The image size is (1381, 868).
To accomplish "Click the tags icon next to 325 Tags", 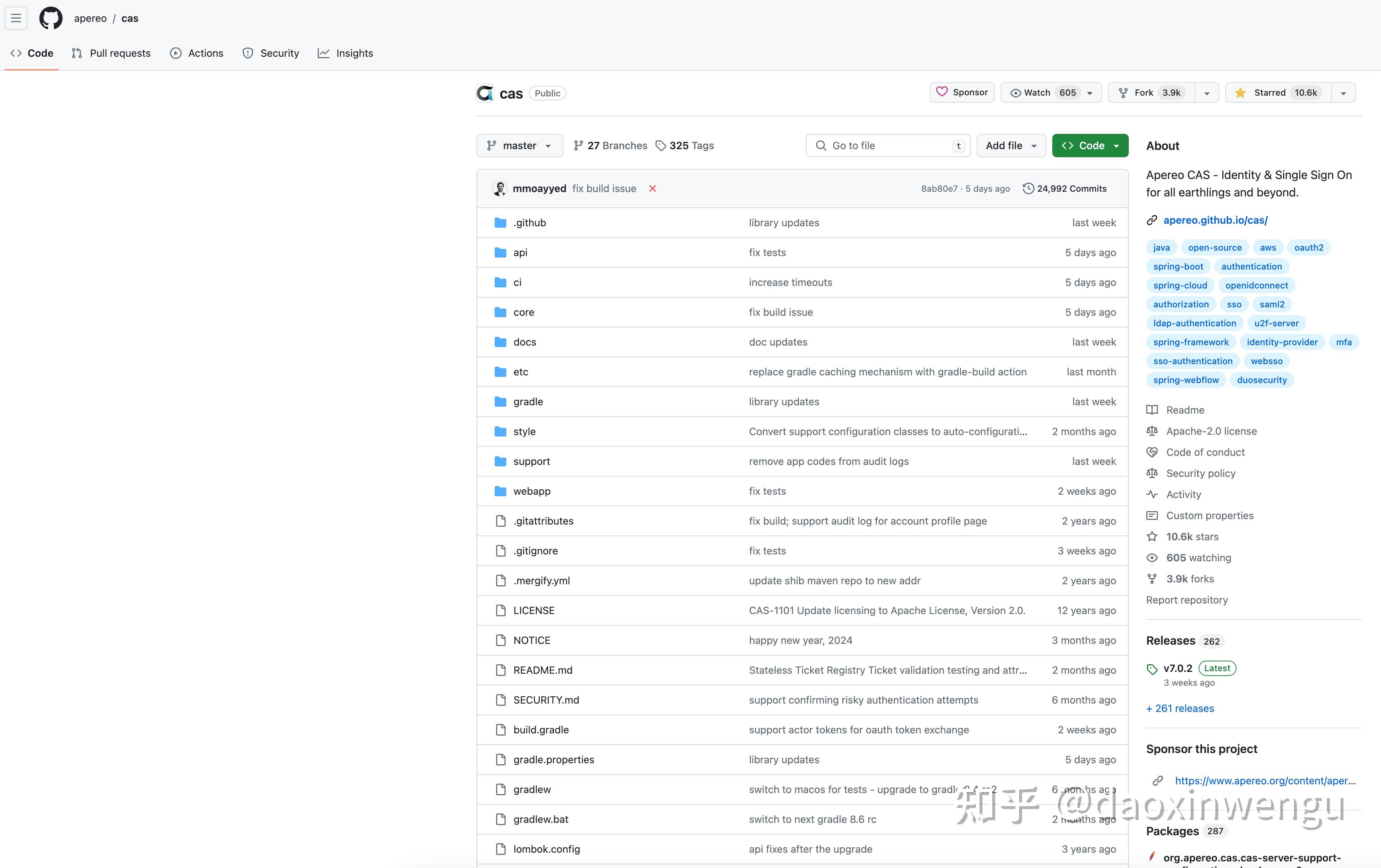I will 661,146.
